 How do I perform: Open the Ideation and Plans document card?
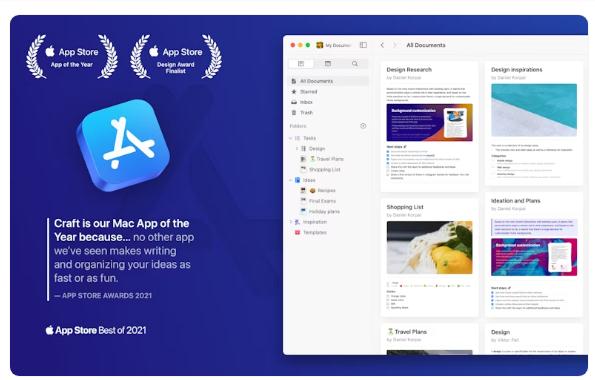(x=534, y=254)
